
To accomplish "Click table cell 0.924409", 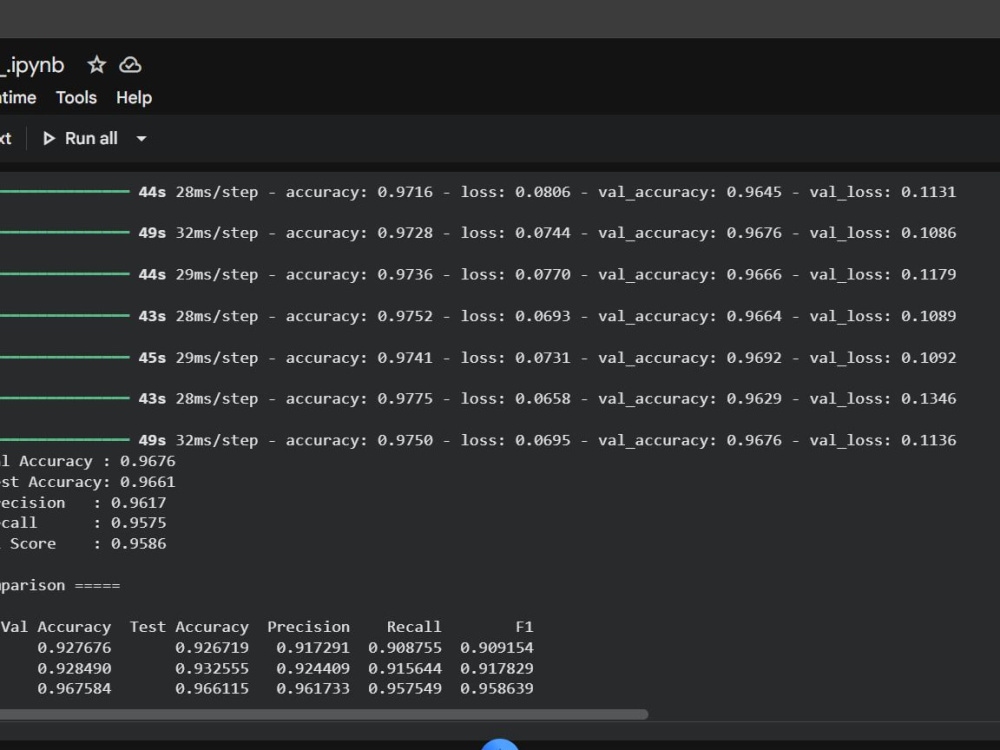I will [x=312, y=668].
